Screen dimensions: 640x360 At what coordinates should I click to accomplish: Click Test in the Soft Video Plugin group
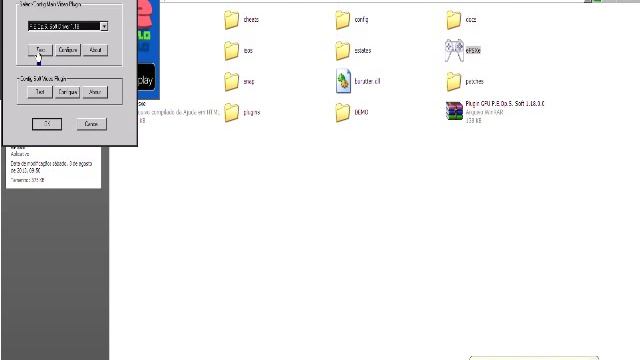40,92
